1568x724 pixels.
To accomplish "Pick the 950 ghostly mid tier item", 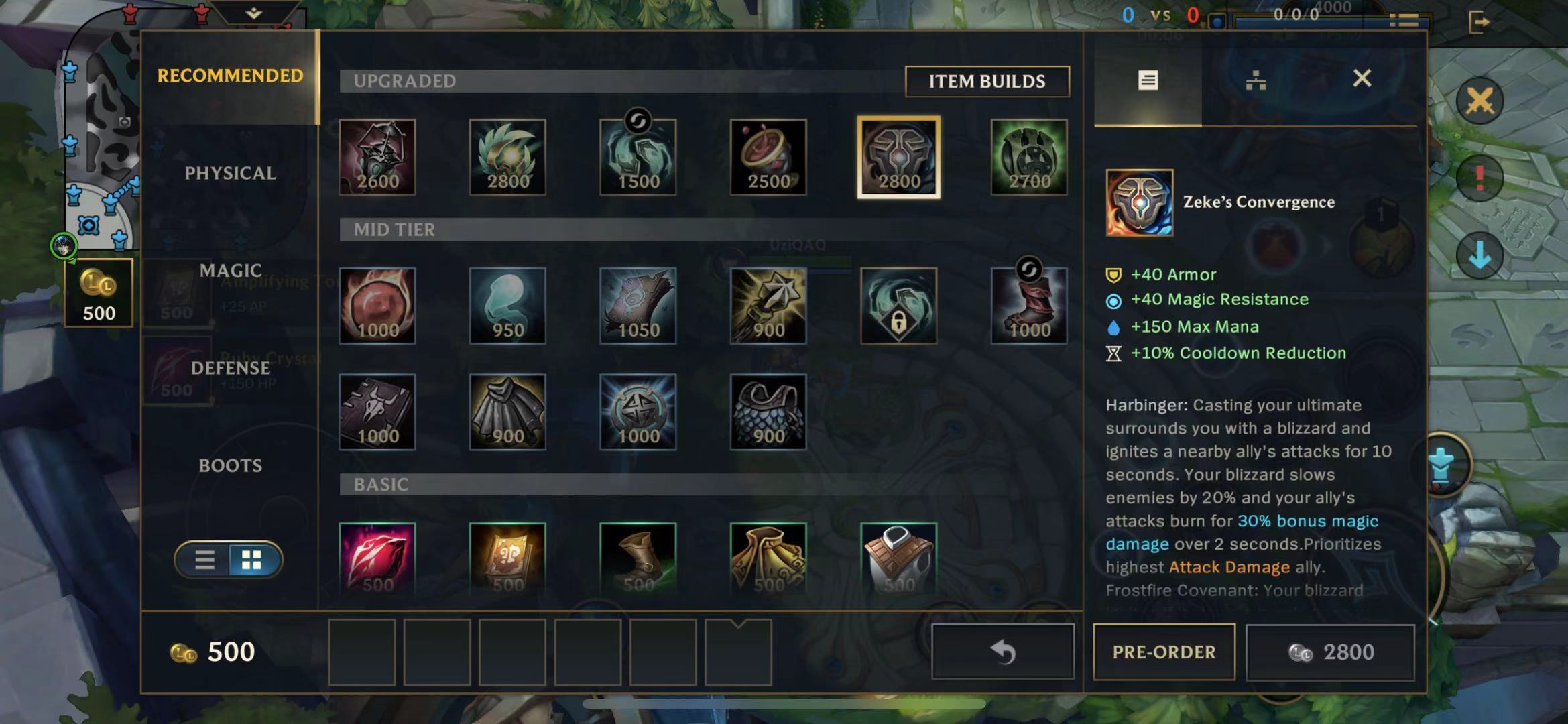I will [507, 306].
